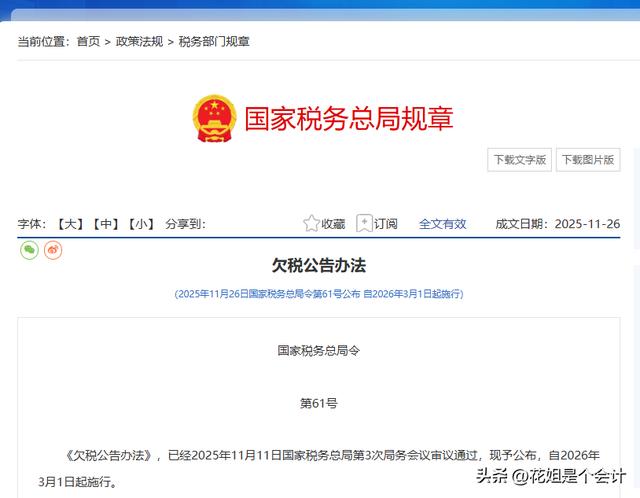The image size is (640, 498).
Task: Set font size to 大 (large)
Action: (x=70, y=224)
